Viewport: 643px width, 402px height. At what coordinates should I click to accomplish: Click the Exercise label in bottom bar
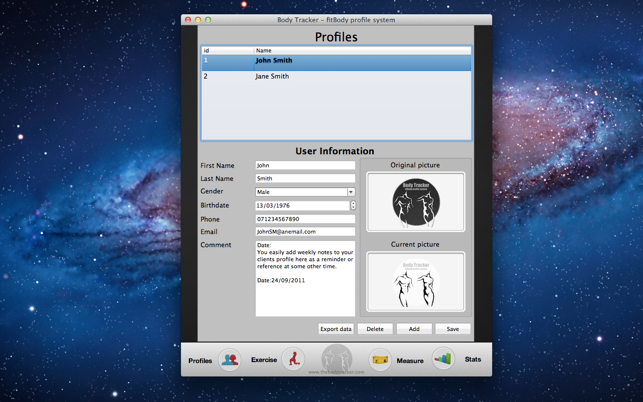264,360
